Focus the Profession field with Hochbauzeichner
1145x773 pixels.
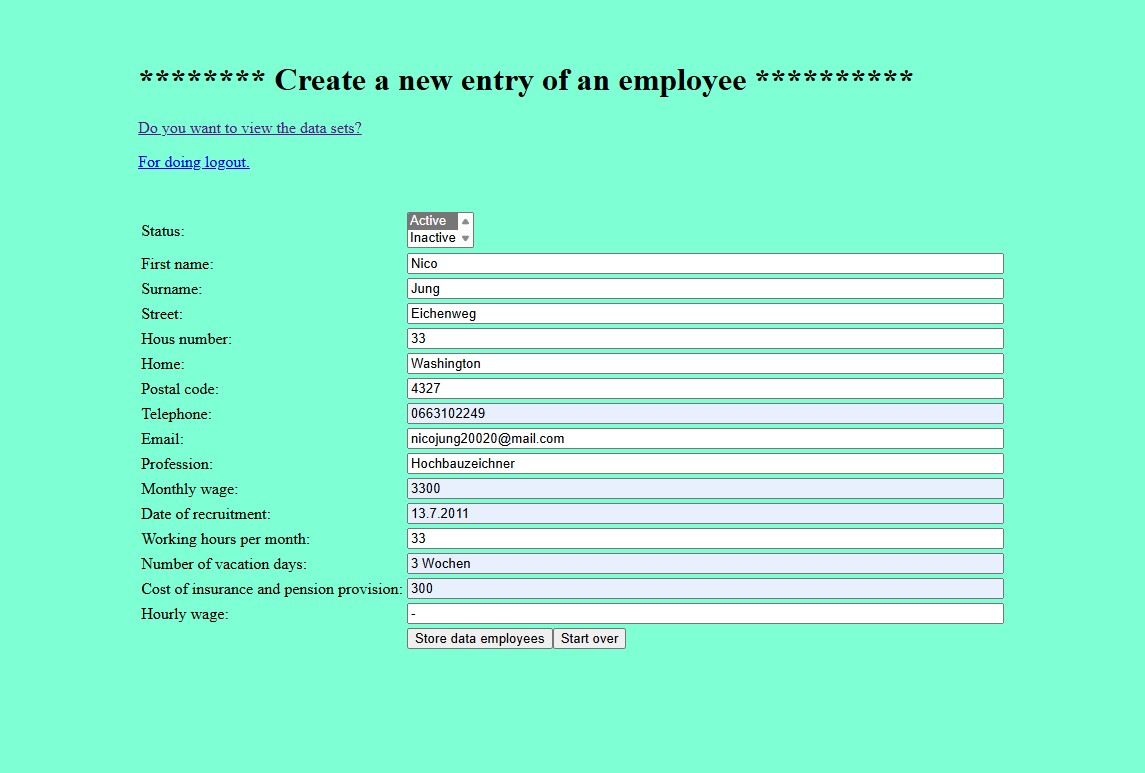pos(705,464)
